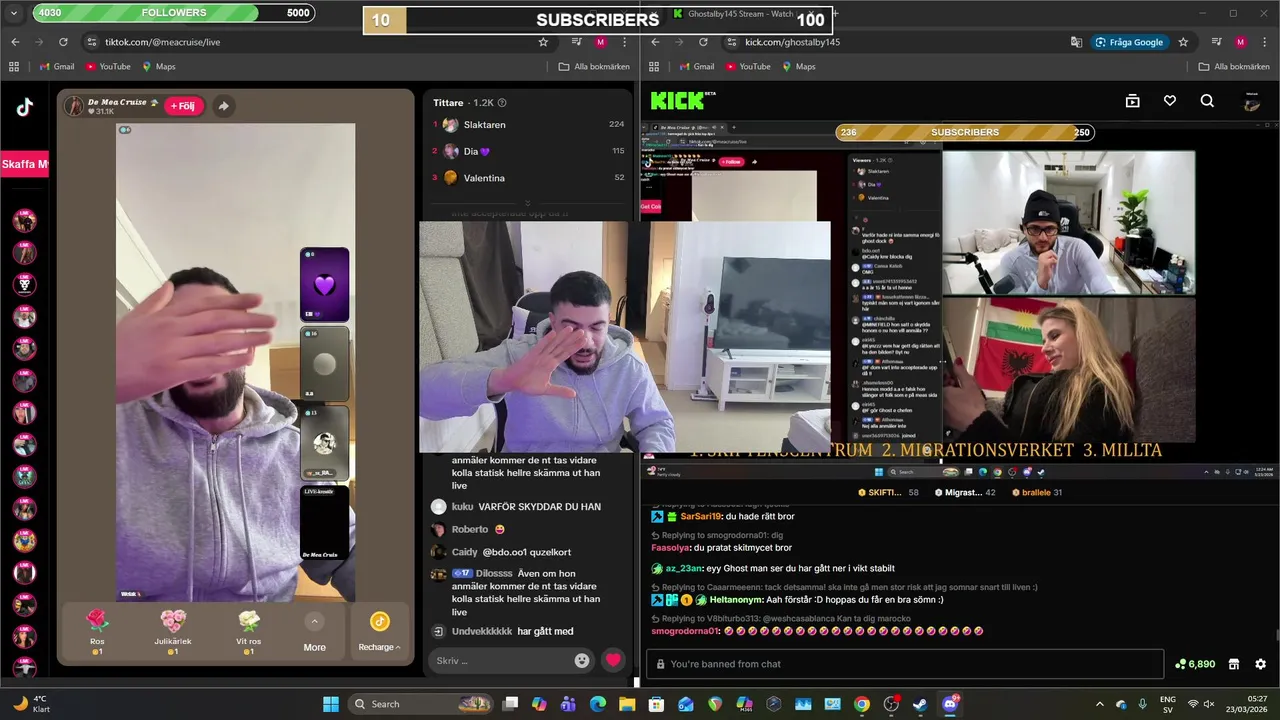Click Windows taskbar Search box
Image resolution: width=1280 pixels, height=720 pixels.
point(421,704)
